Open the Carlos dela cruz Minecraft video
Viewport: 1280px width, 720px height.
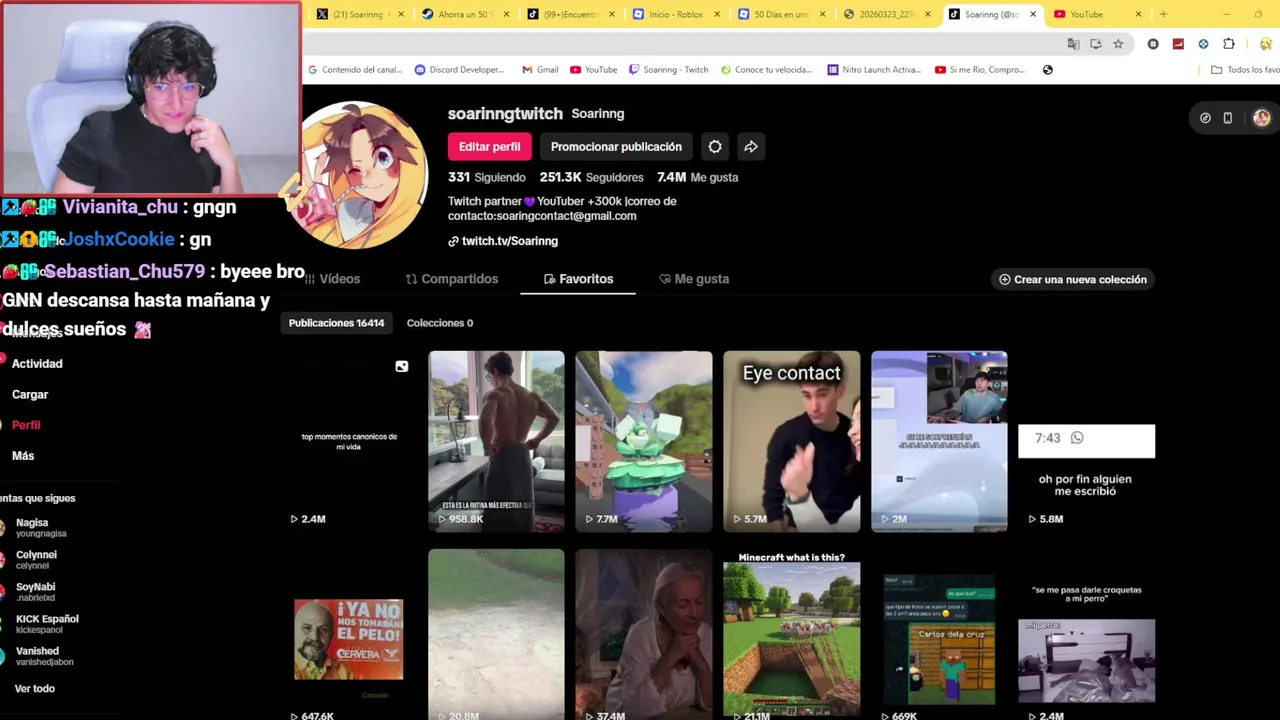[939, 635]
